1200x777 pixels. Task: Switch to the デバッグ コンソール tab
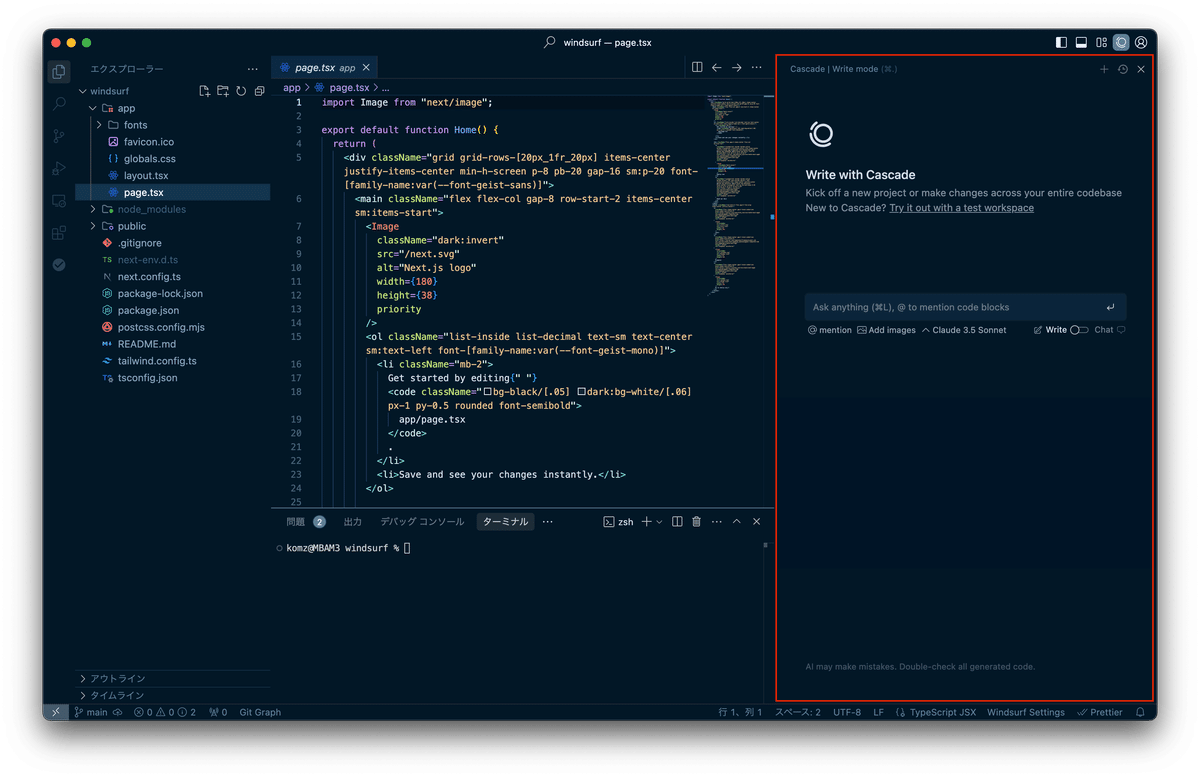[x=422, y=522]
